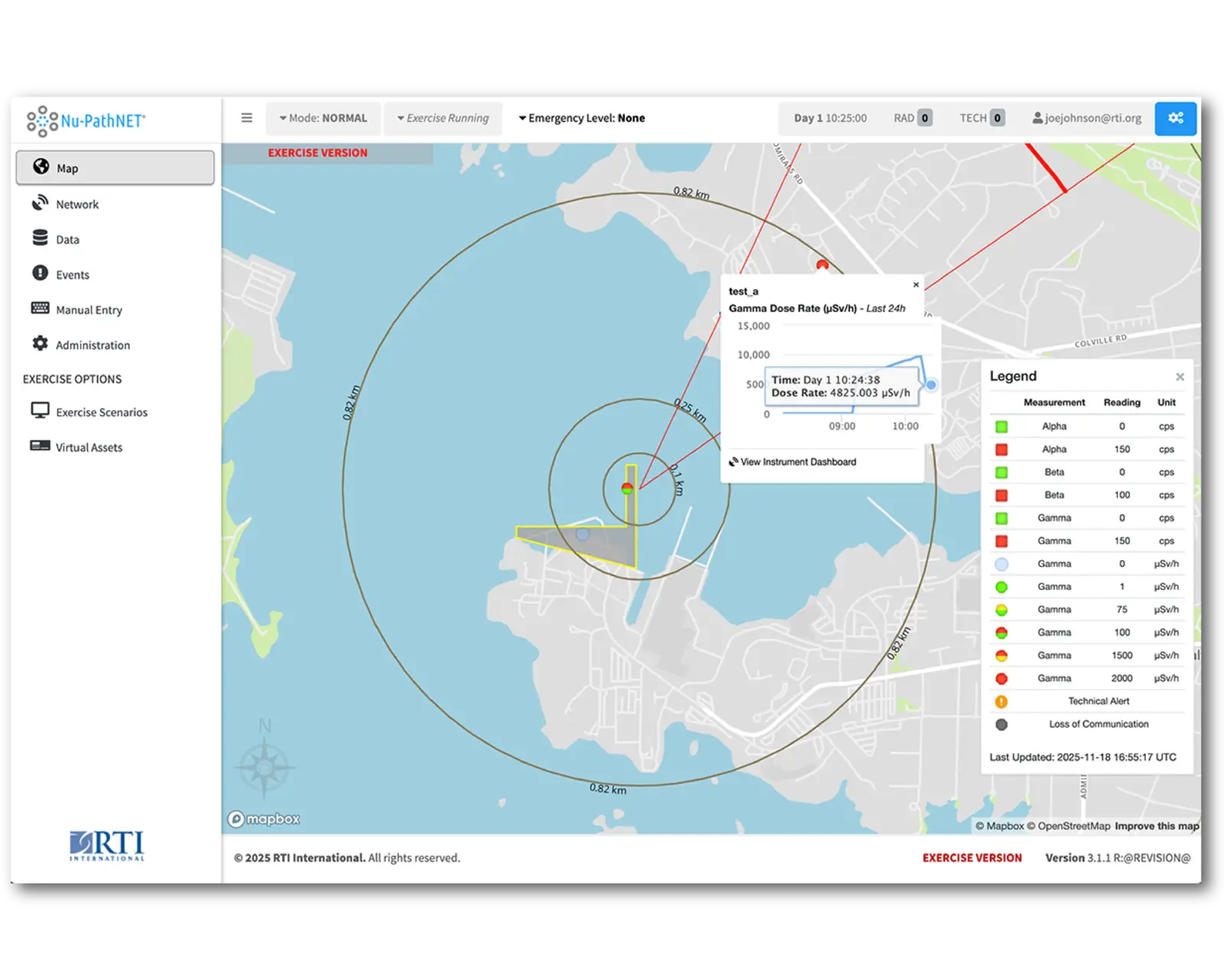Click the Legend panel title
This screenshot has width=1224, height=980.
pos(1013,376)
